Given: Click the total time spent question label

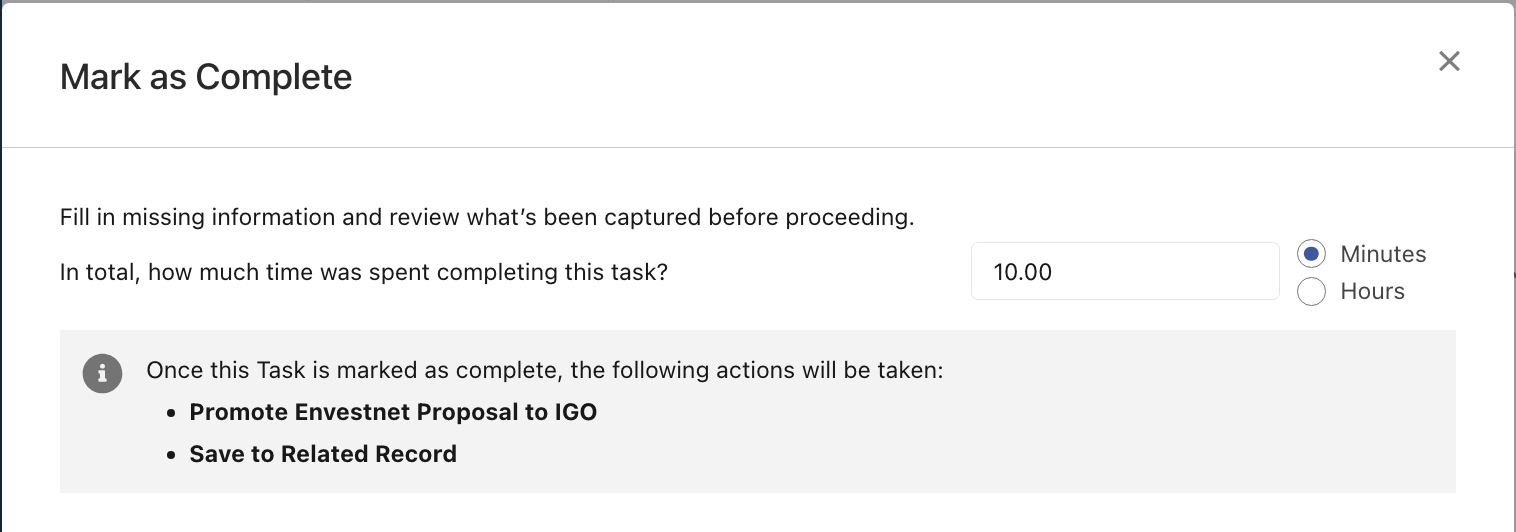Looking at the screenshot, I should 364,272.
